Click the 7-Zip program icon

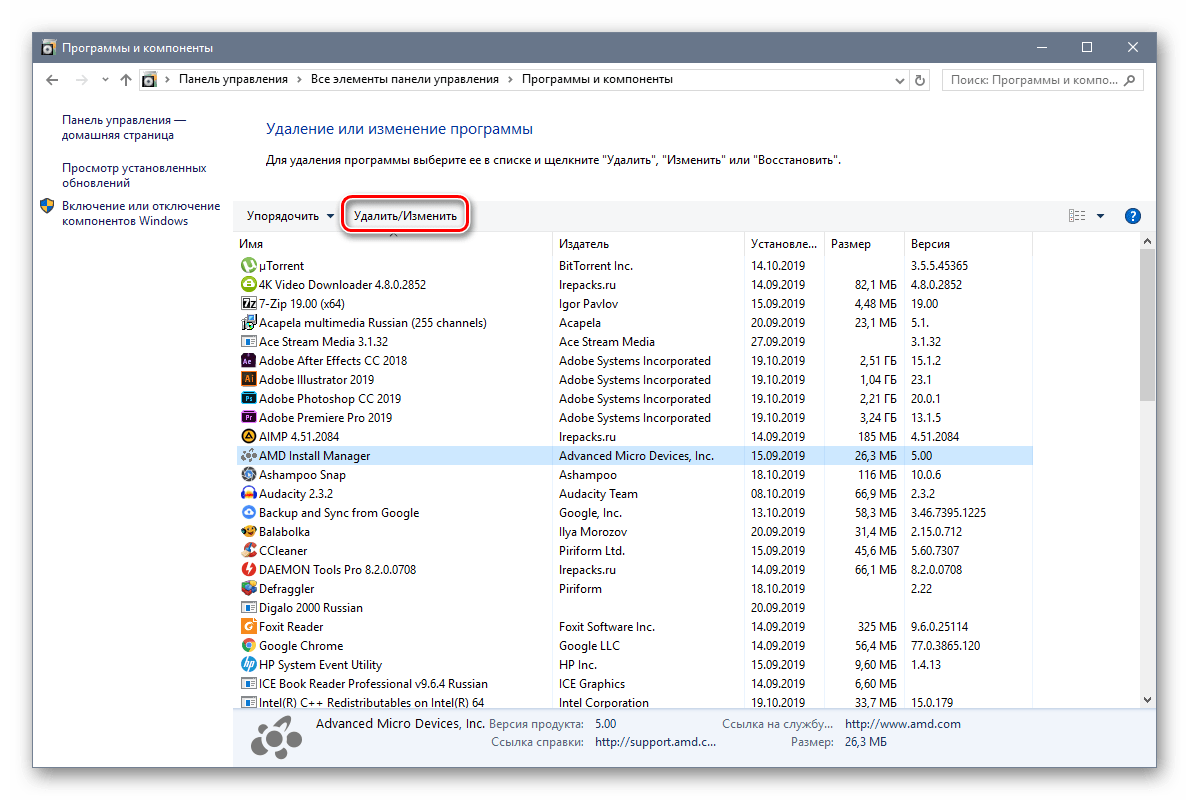coord(248,303)
